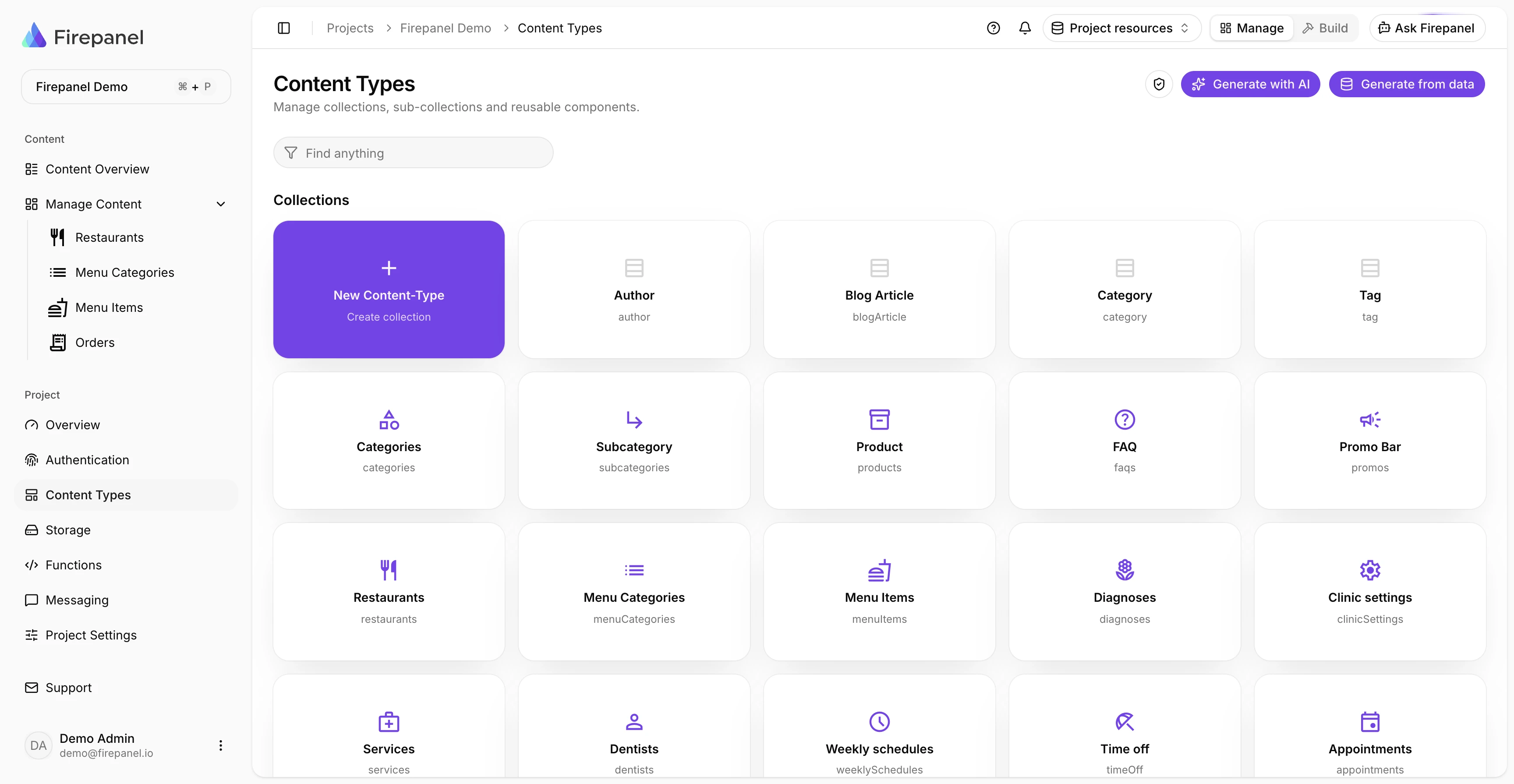The width and height of the screenshot is (1514, 784).
Task: Open Messaging in sidebar
Action: (x=126, y=600)
